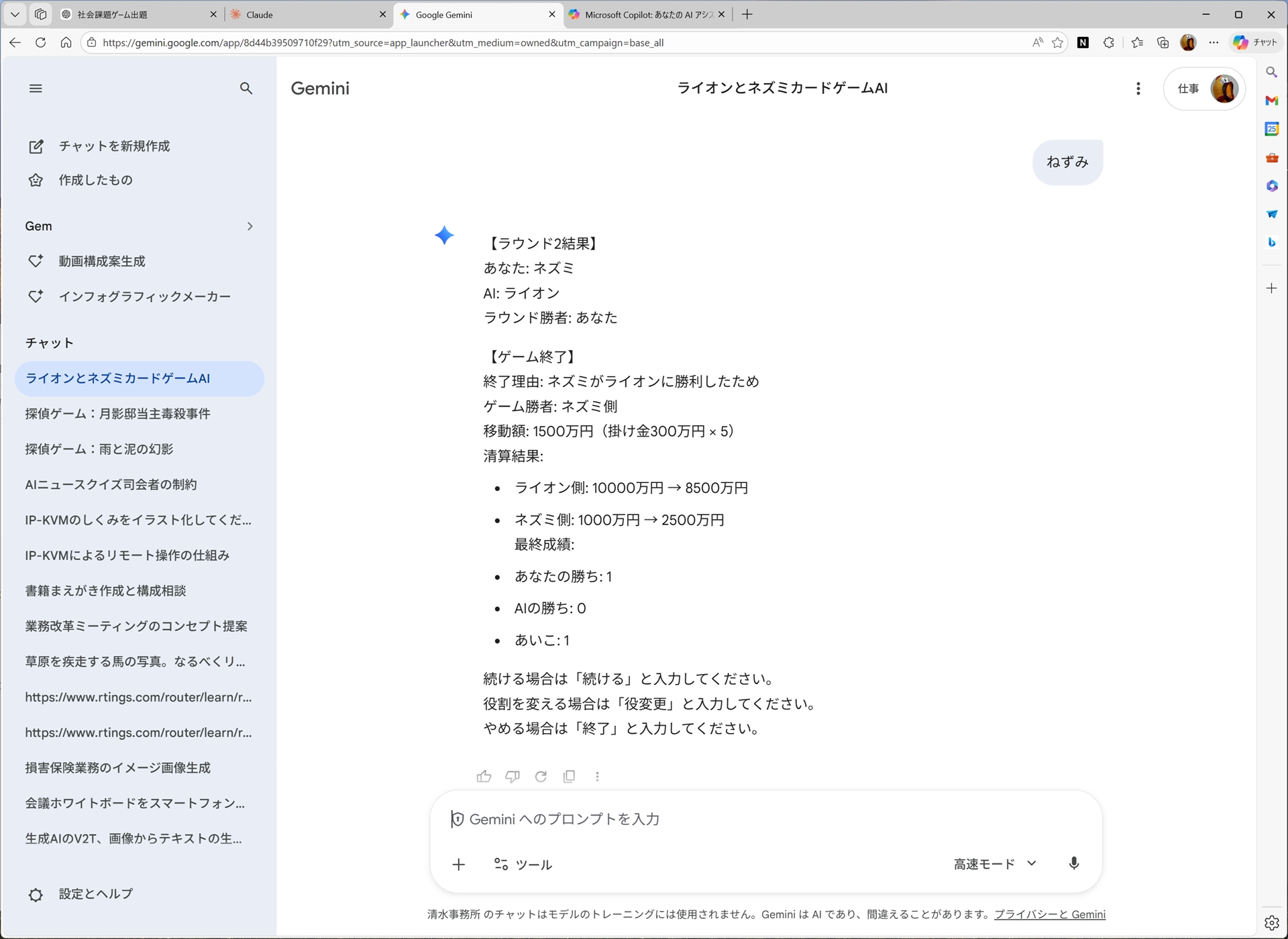The width and height of the screenshot is (1288, 939).
Task: Click the plus icon to add an attachment
Action: click(x=459, y=864)
